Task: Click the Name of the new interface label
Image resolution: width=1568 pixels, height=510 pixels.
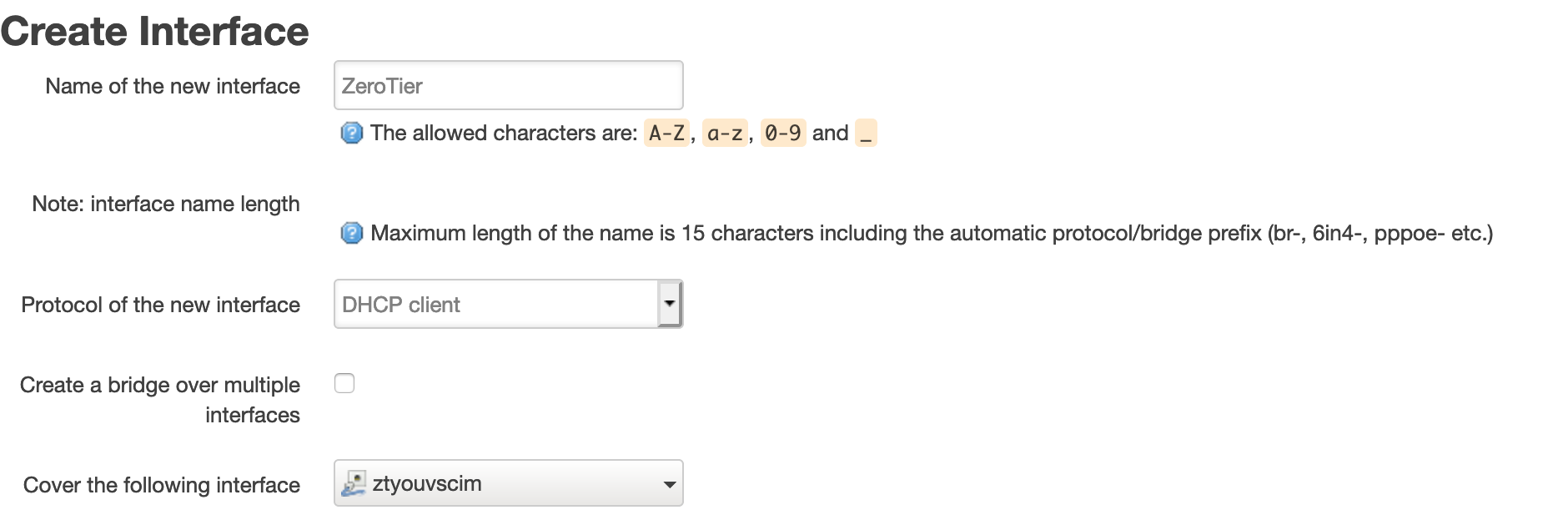Action: click(173, 86)
